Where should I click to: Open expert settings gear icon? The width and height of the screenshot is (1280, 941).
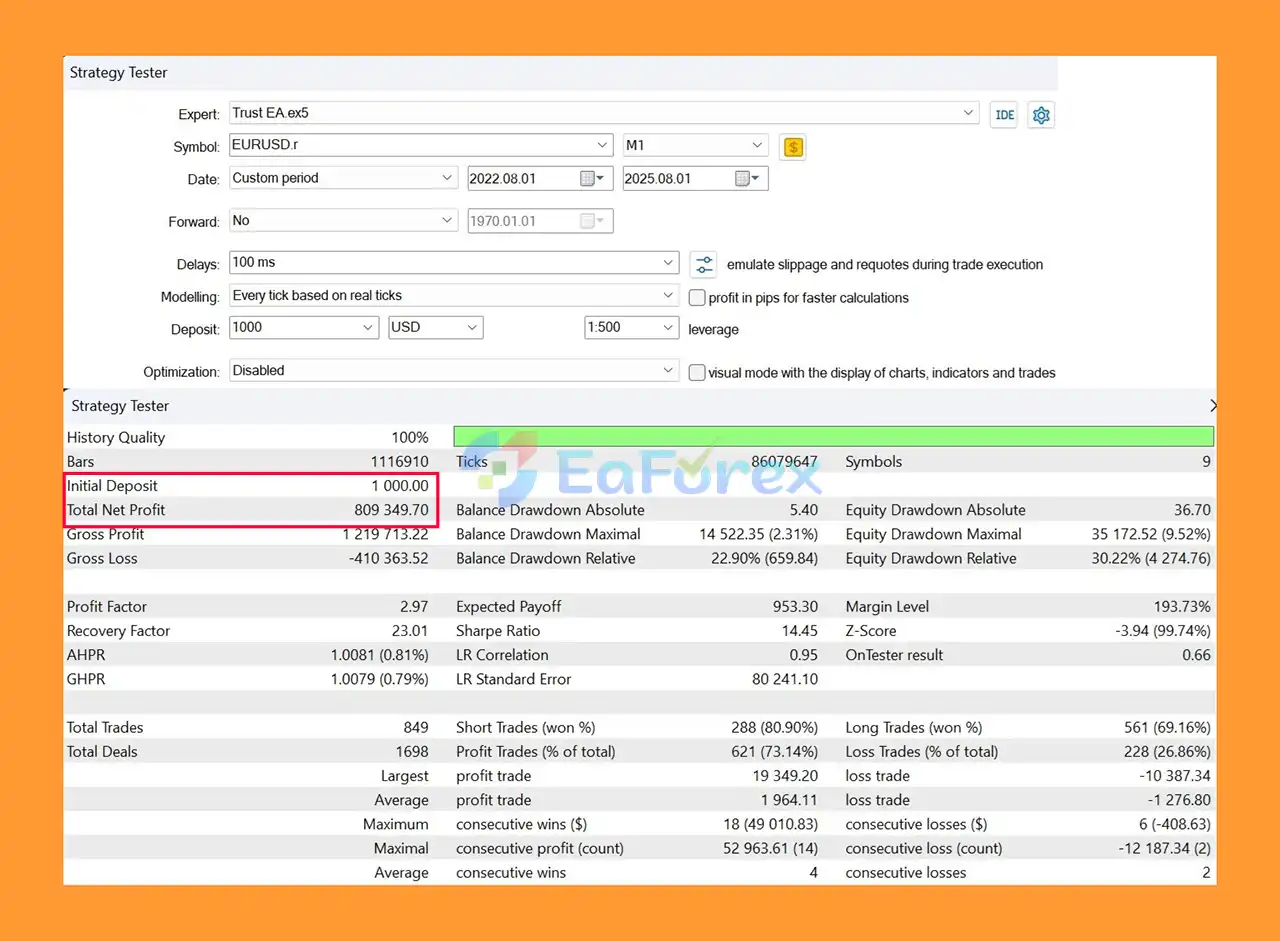(x=1041, y=115)
